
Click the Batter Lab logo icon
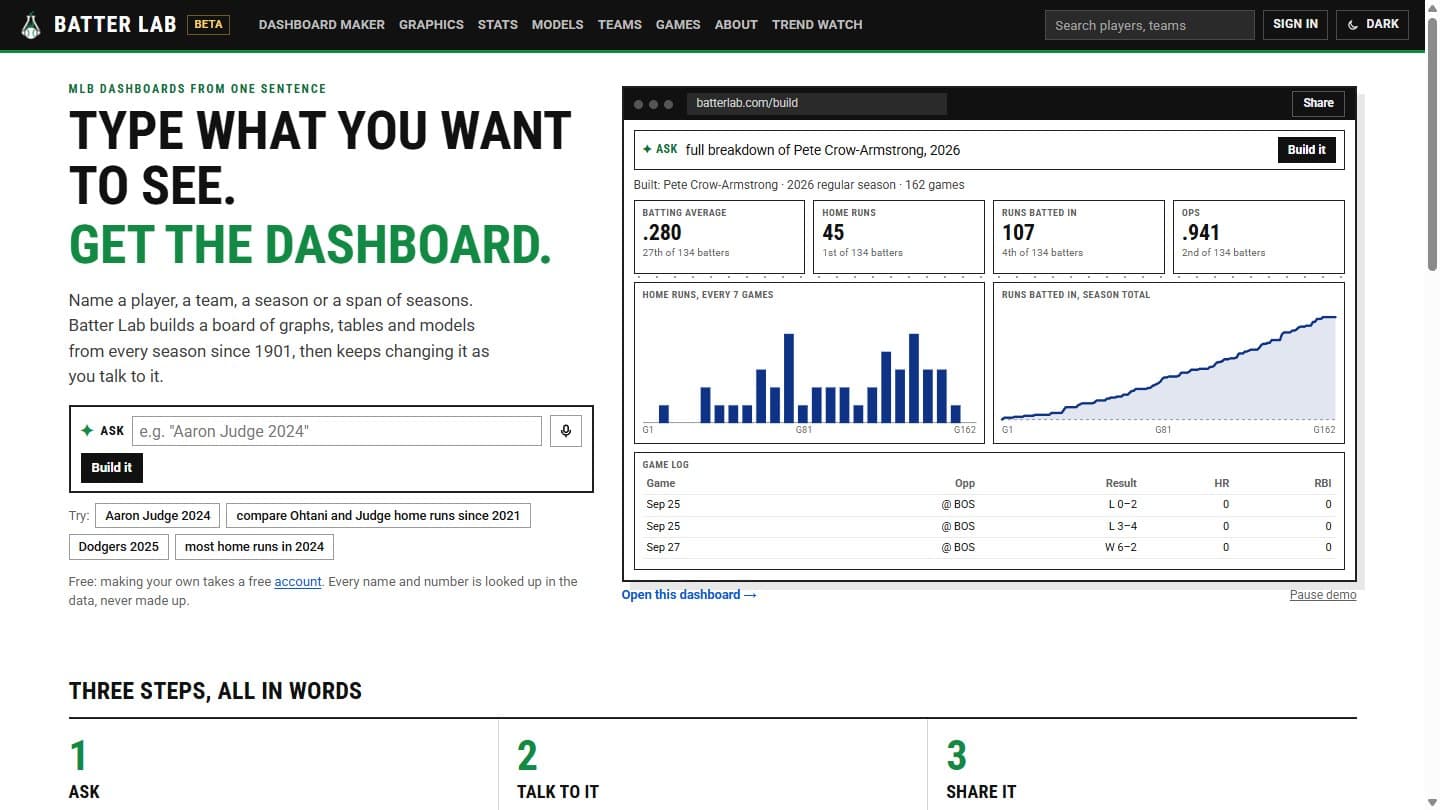click(x=32, y=25)
